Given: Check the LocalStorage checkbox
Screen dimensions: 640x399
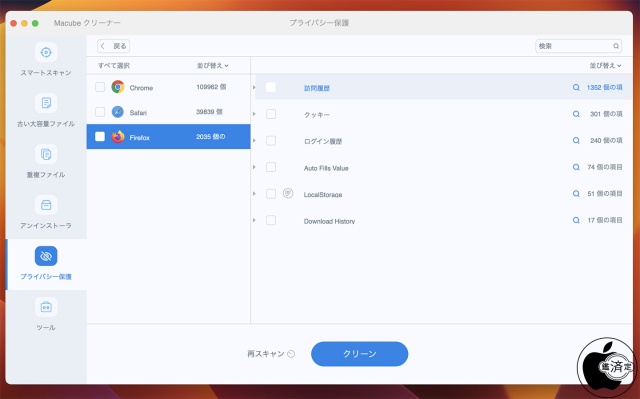Looking at the screenshot, I should [271, 194].
